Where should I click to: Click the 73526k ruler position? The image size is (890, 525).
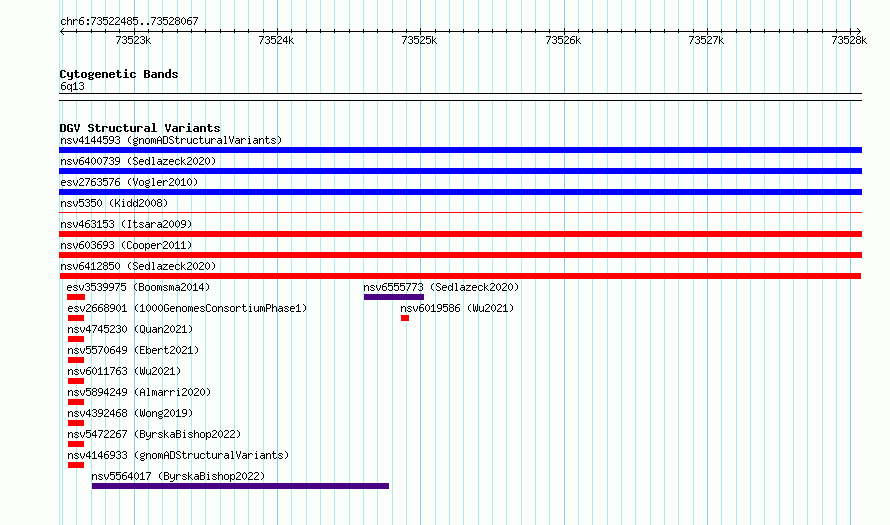pos(563,40)
